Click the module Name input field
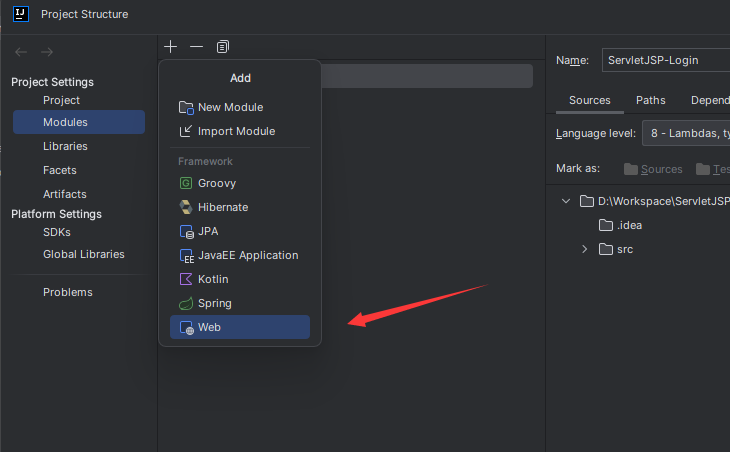The image size is (730, 452). pyautogui.click(x=665, y=60)
